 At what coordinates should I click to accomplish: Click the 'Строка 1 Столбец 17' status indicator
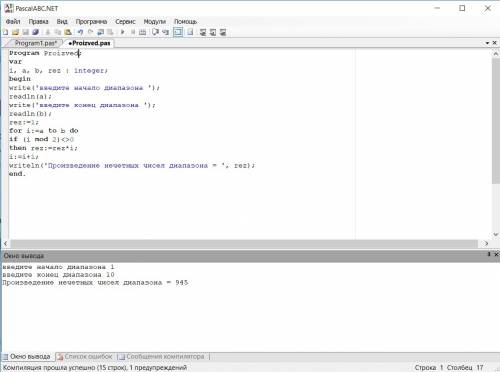[449, 367]
